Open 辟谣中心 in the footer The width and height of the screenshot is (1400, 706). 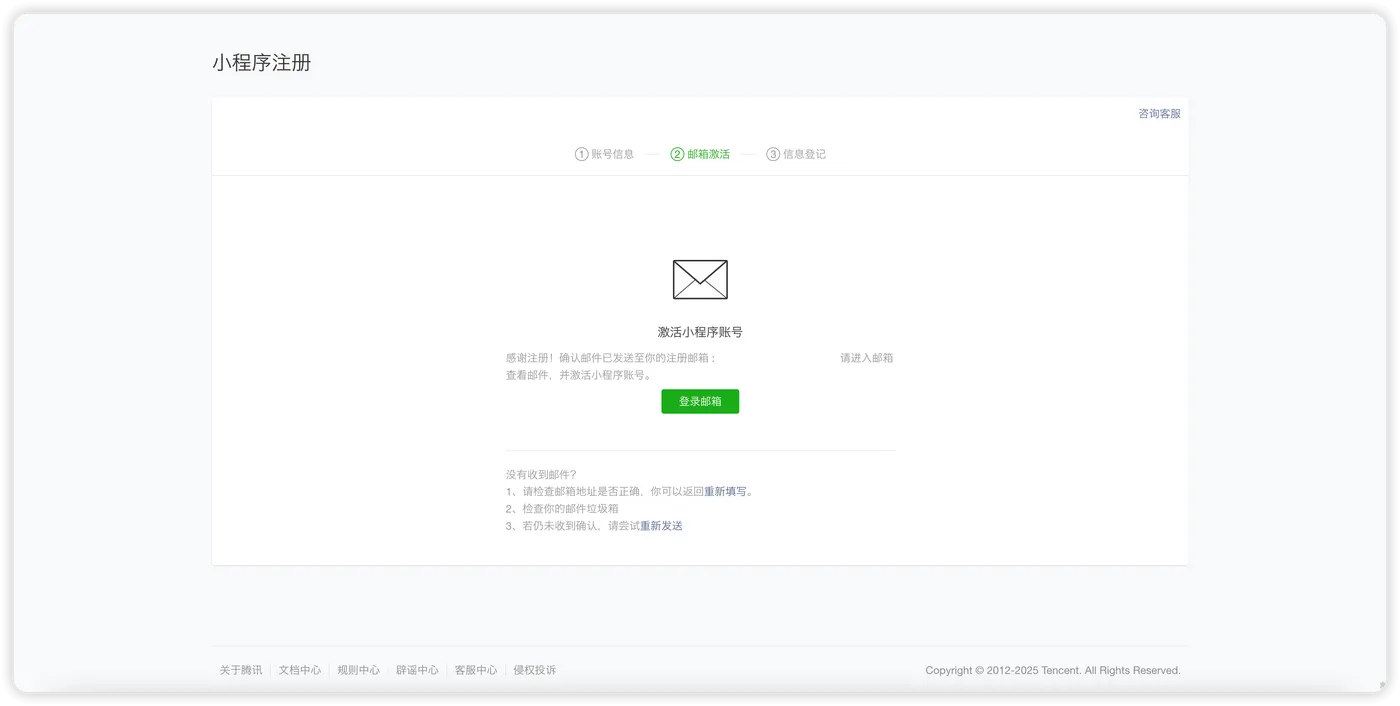point(417,670)
